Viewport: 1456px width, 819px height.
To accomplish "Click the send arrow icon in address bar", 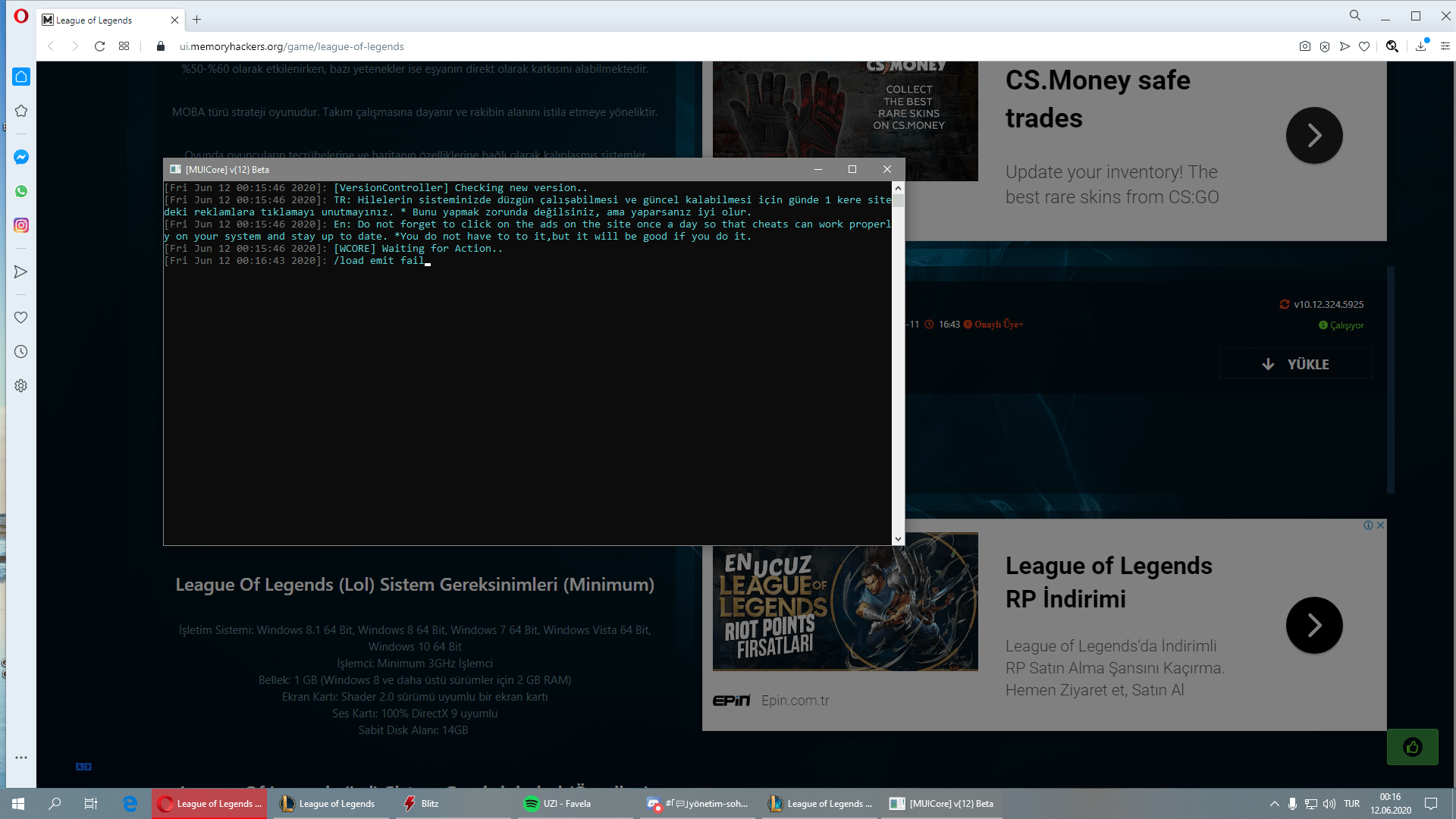I will (1345, 46).
